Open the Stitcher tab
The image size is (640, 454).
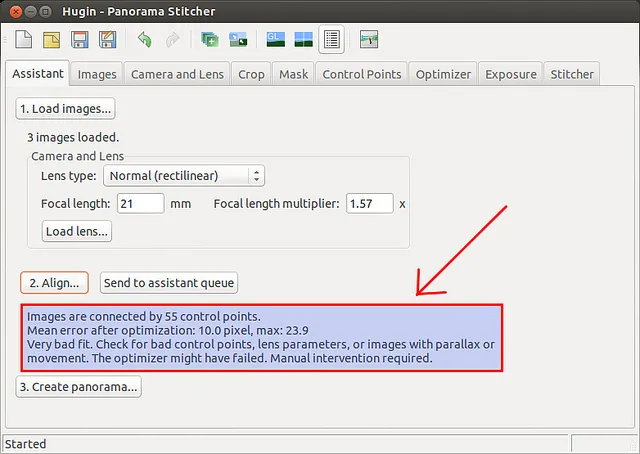pyautogui.click(x=572, y=74)
